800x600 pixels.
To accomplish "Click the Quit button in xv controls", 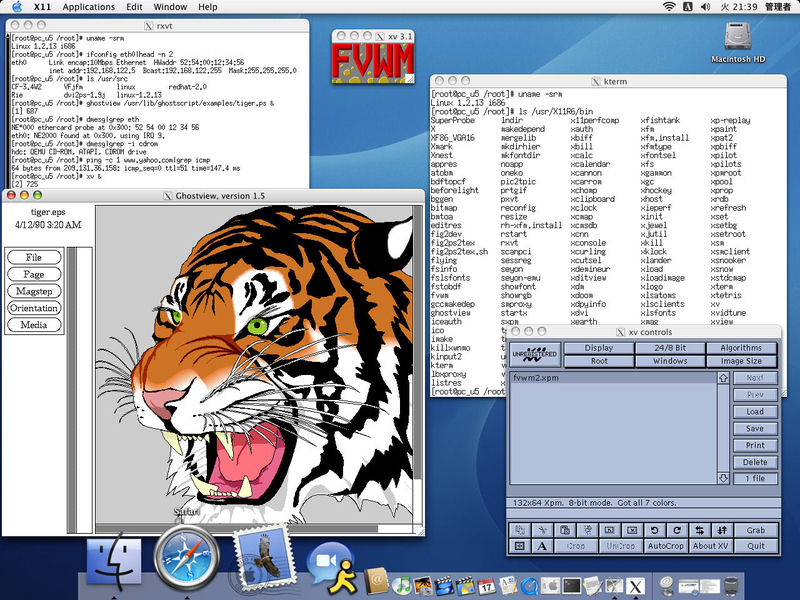I will click(x=756, y=546).
